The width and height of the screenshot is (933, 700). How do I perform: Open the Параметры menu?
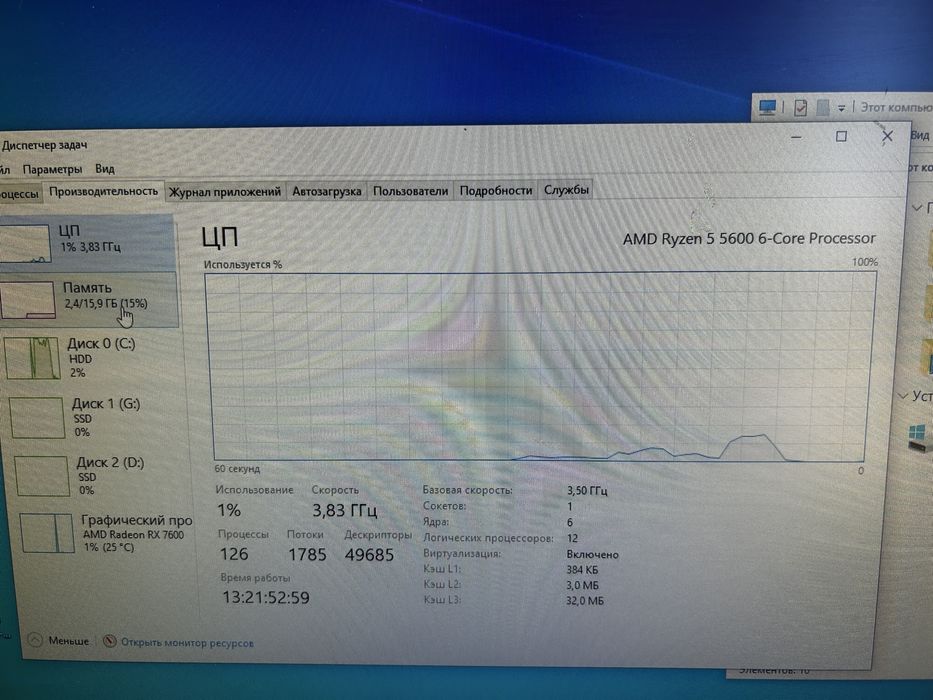coord(52,169)
